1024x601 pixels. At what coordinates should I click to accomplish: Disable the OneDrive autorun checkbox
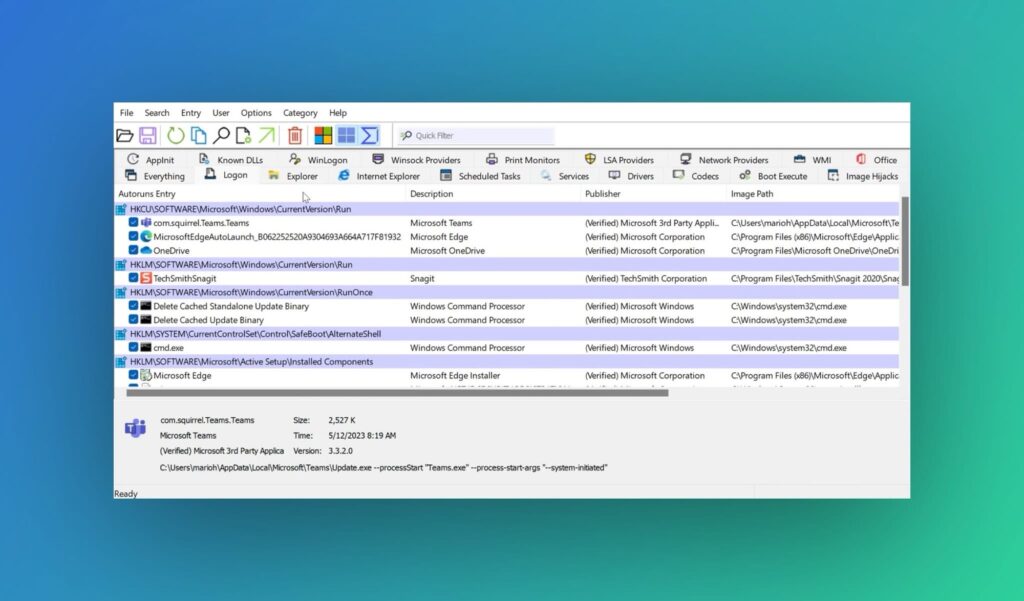pos(134,251)
